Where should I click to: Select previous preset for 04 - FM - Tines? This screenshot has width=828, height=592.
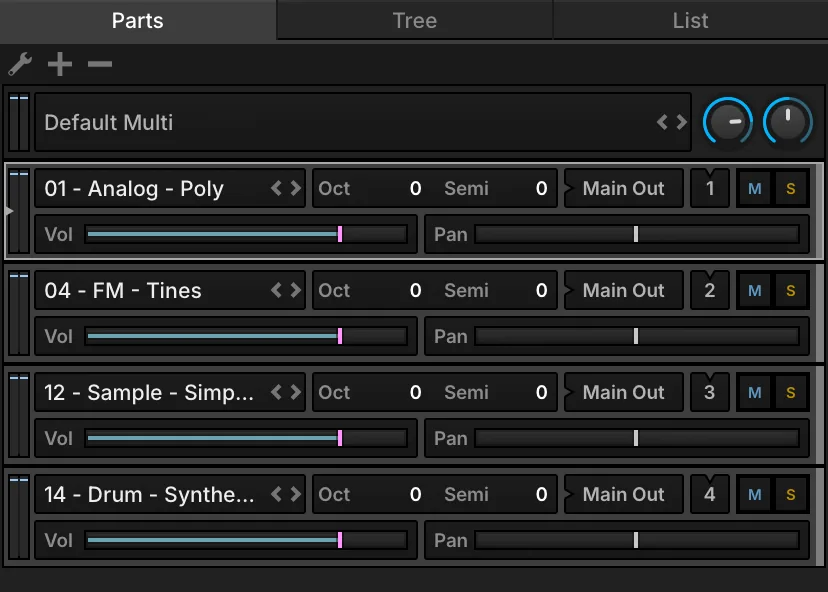(x=276, y=290)
